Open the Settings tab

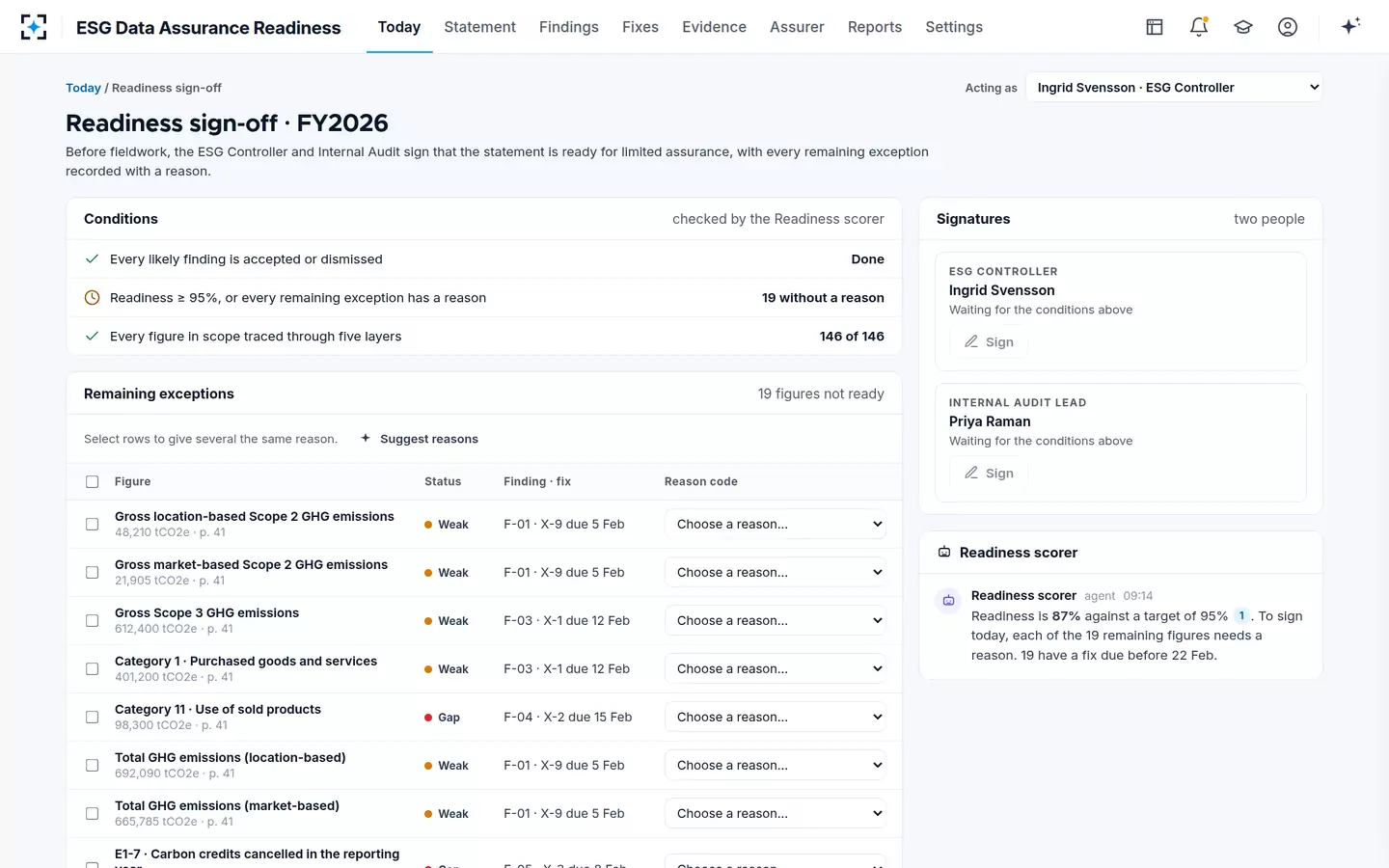coord(954,27)
